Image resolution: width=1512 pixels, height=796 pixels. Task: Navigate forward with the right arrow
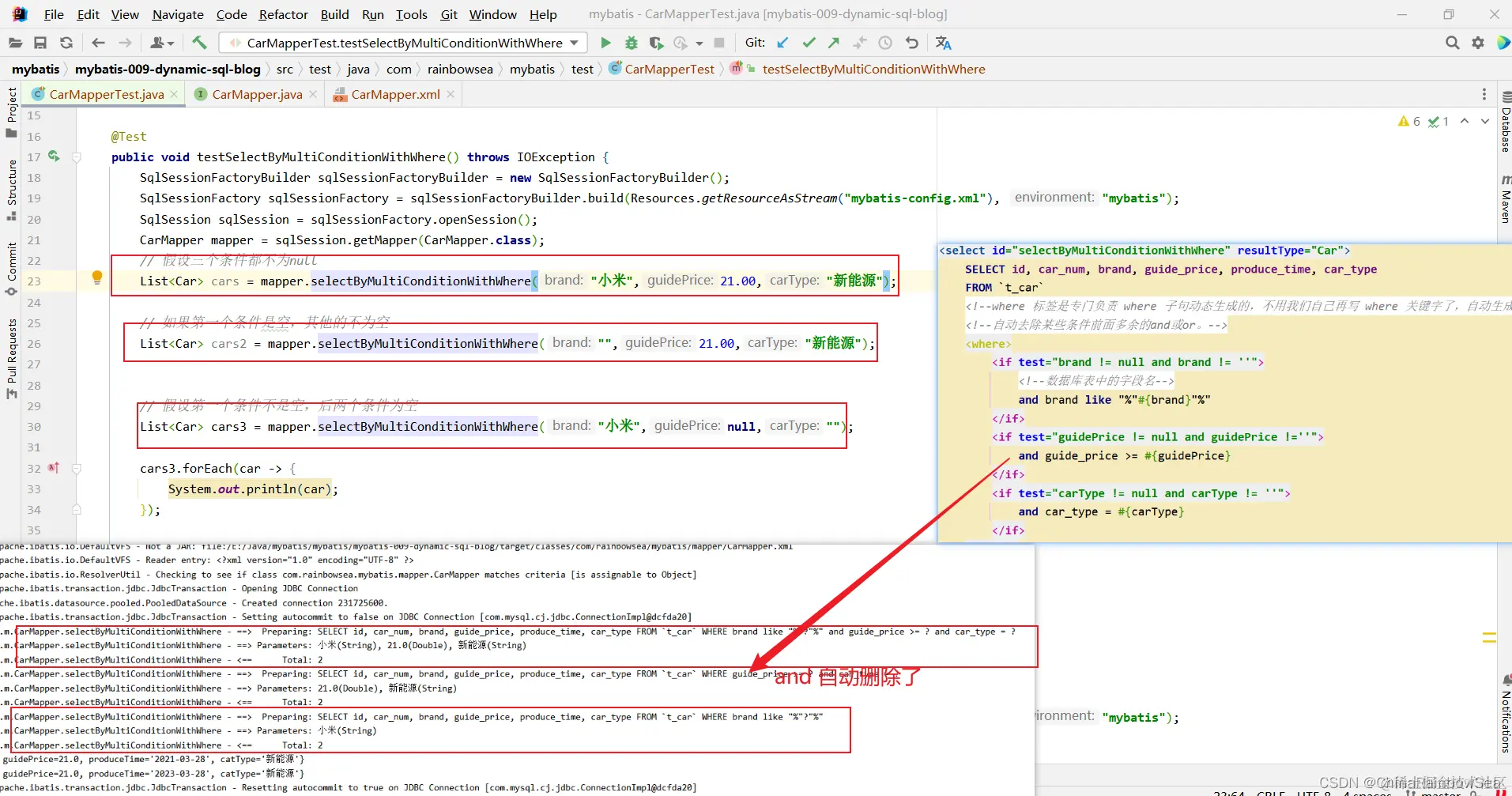125,43
